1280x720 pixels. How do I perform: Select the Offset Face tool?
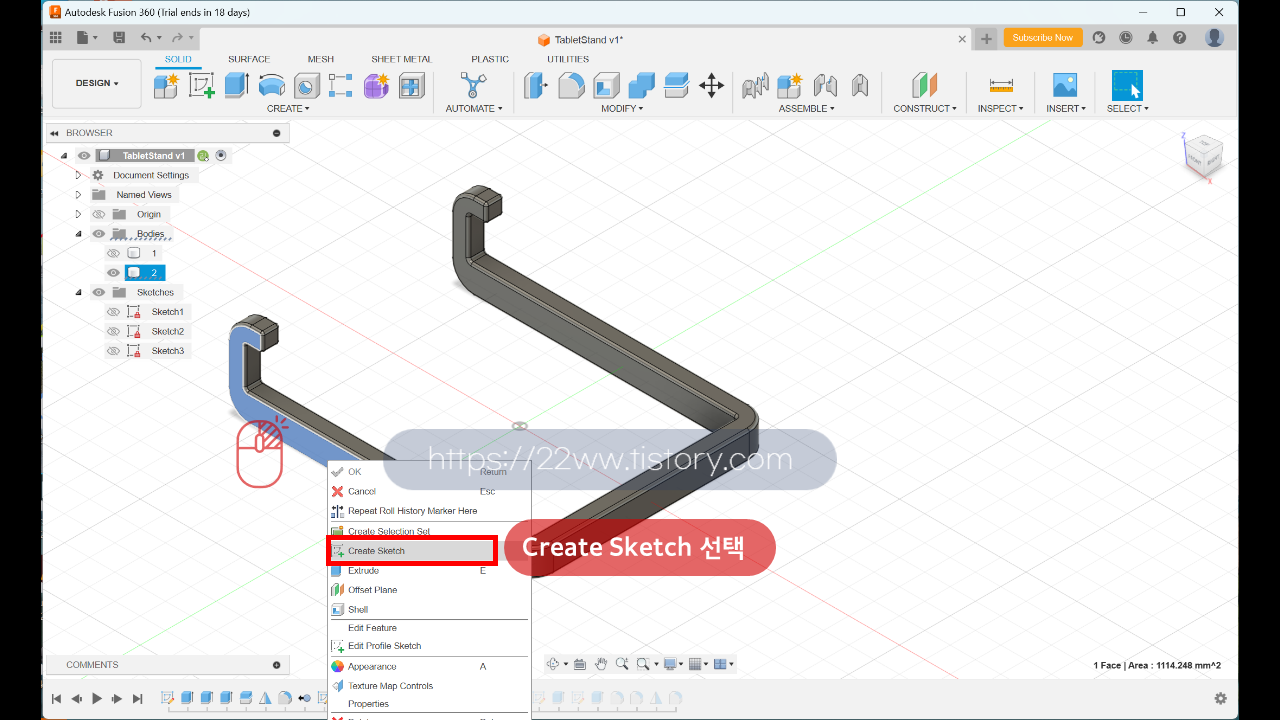pyautogui.click(x=676, y=86)
